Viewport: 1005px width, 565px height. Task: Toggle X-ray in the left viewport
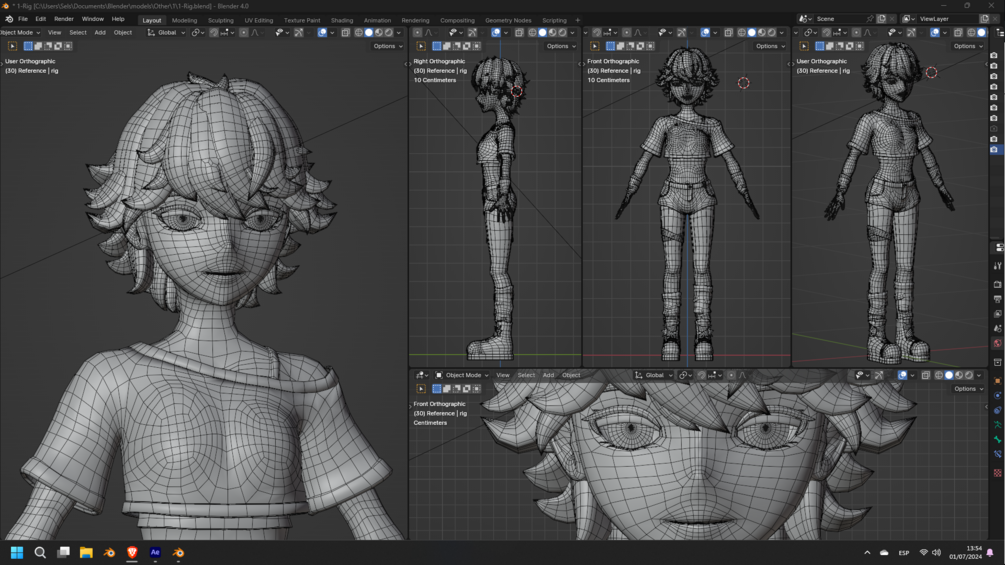coord(345,33)
